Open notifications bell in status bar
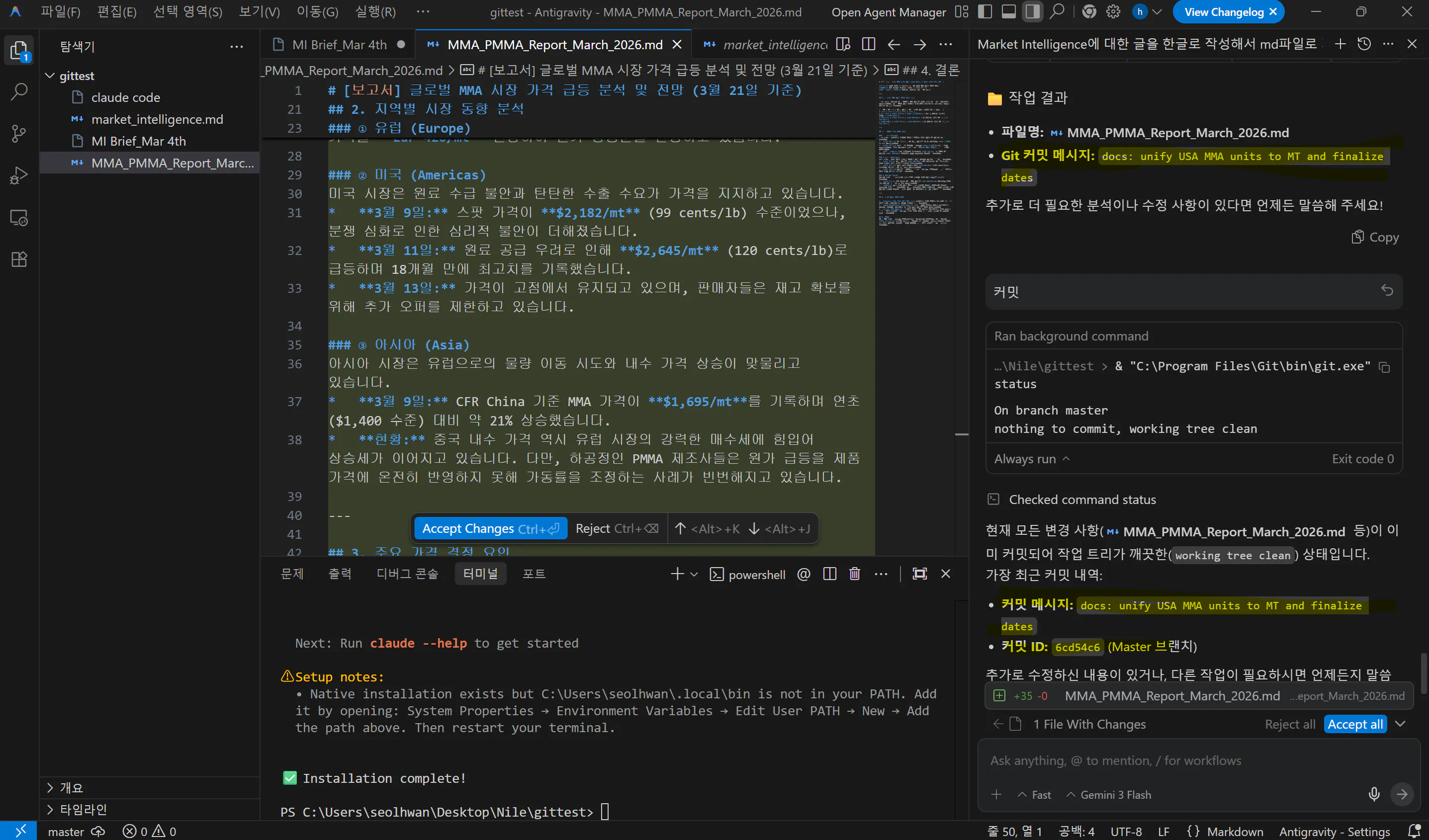Viewport: 1429px width, 840px height. click(x=1415, y=831)
